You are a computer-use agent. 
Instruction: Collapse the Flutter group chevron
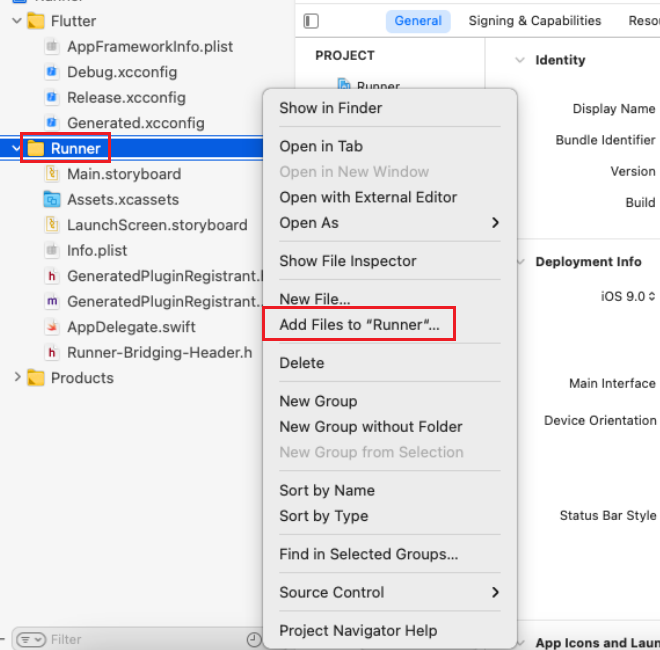coord(17,21)
